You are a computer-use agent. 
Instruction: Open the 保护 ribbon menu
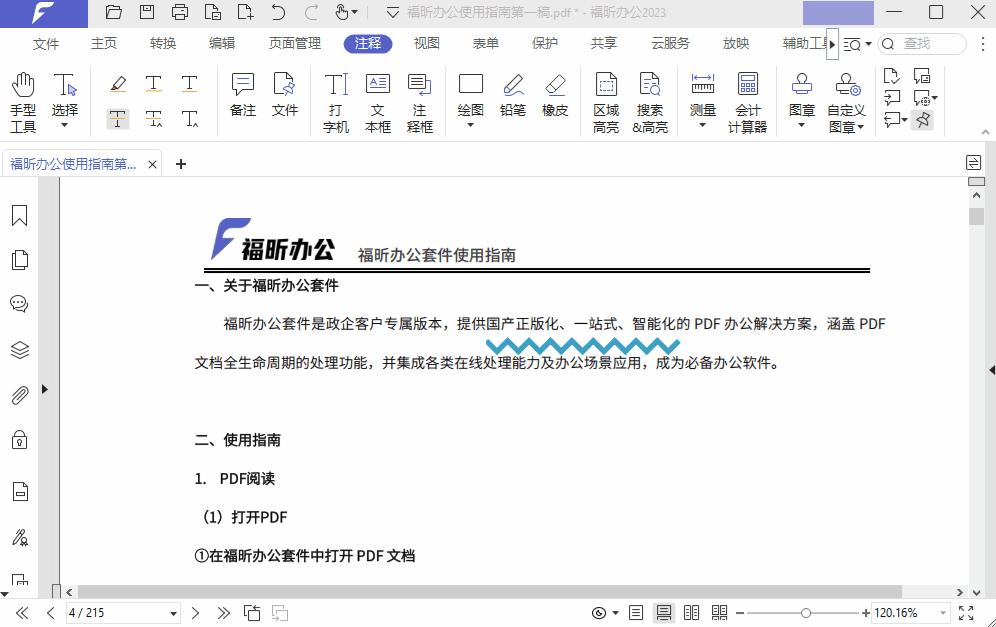[545, 43]
